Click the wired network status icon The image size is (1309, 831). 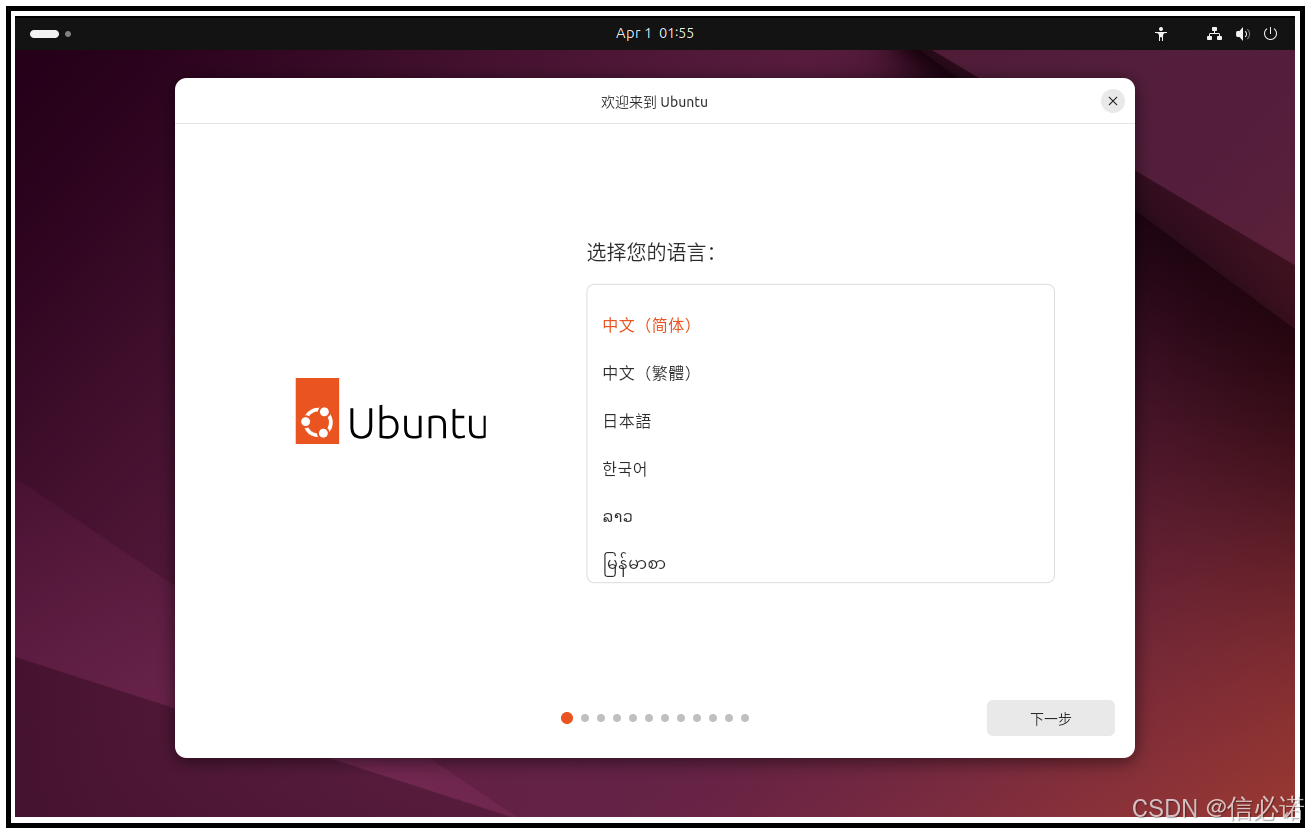point(1214,34)
